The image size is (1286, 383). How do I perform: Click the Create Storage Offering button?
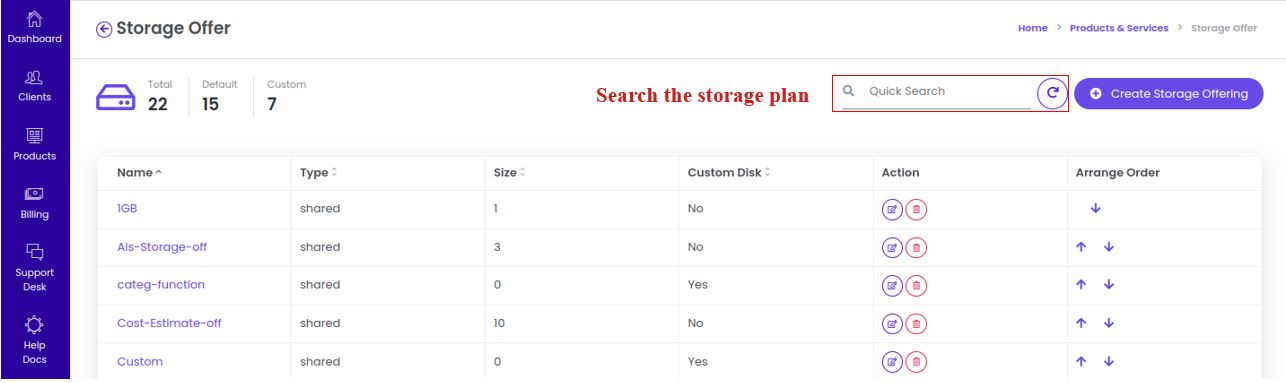click(x=1169, y=94)
